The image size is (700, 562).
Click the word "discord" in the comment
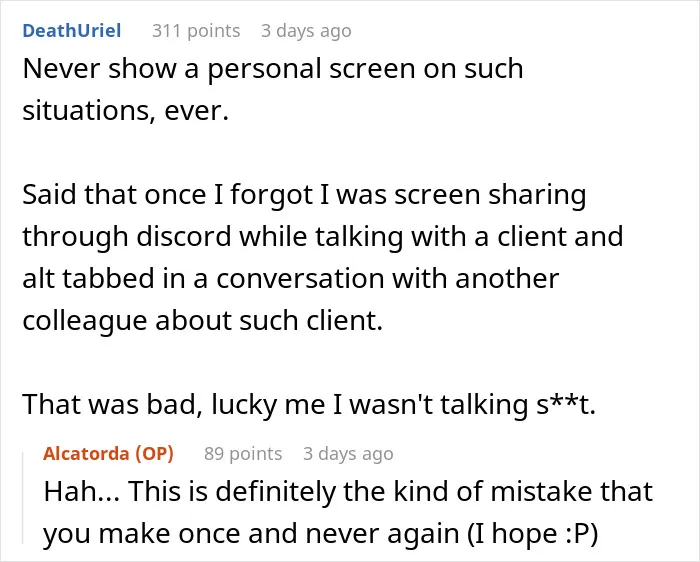pyautogui.click(x=184, y=236)
